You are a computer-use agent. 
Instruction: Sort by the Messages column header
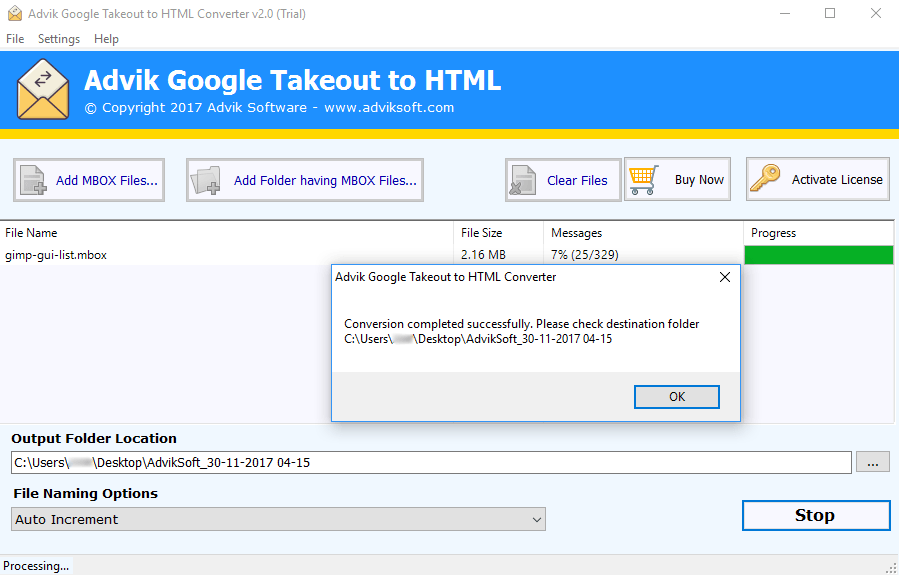tap(643, 233)
